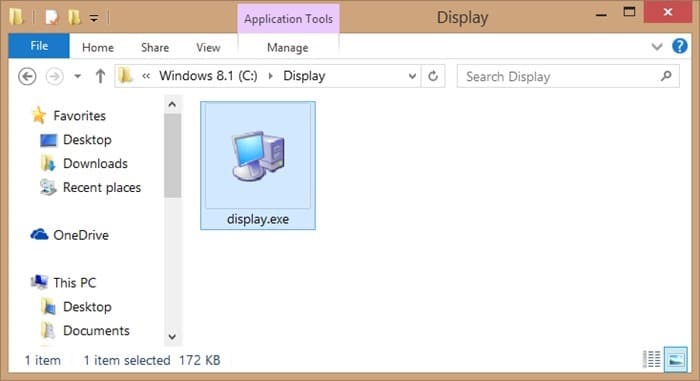The image size is (700, 381).
Task: Click the navigation pane scroll down arrow
Action: click(x=172, y=336)
